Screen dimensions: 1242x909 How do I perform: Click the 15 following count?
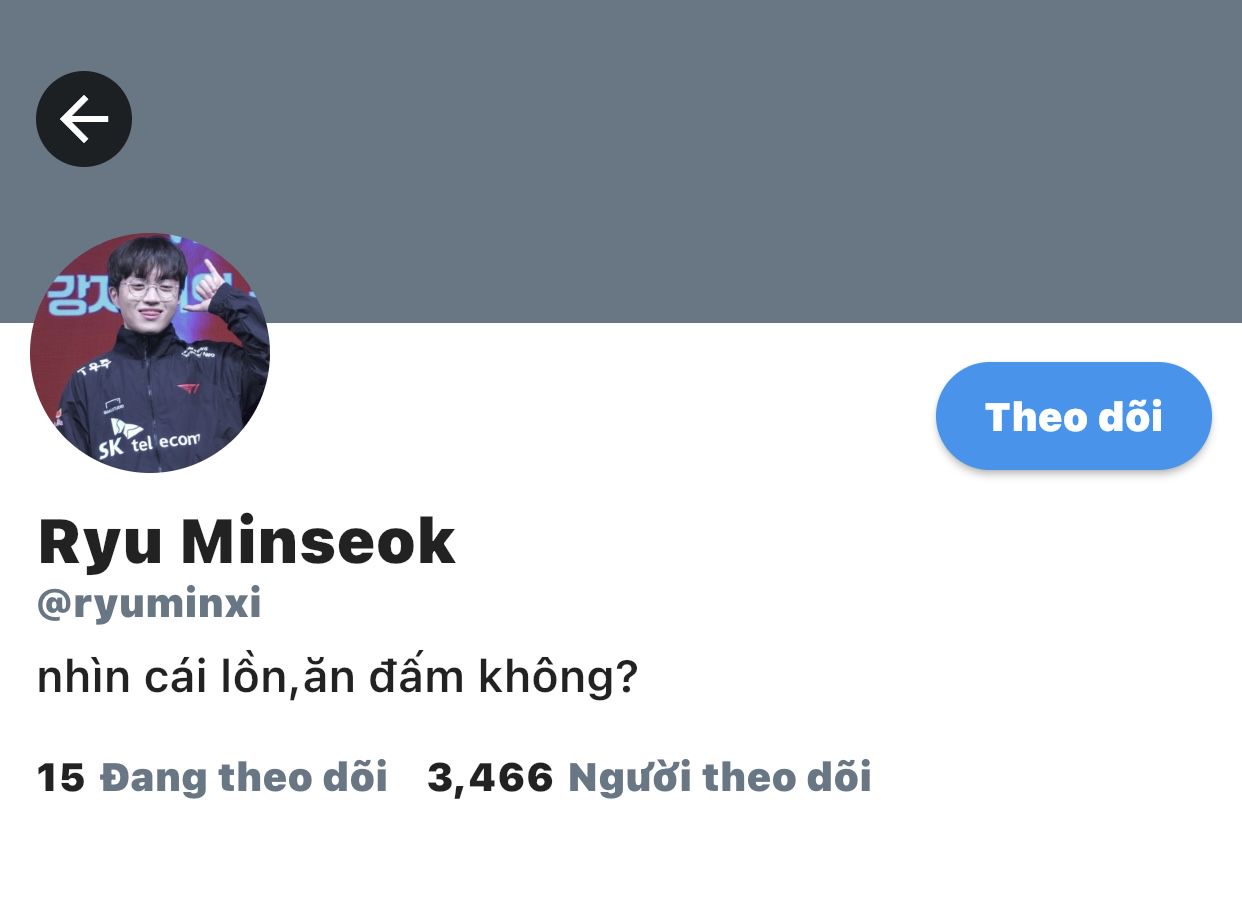61,777
